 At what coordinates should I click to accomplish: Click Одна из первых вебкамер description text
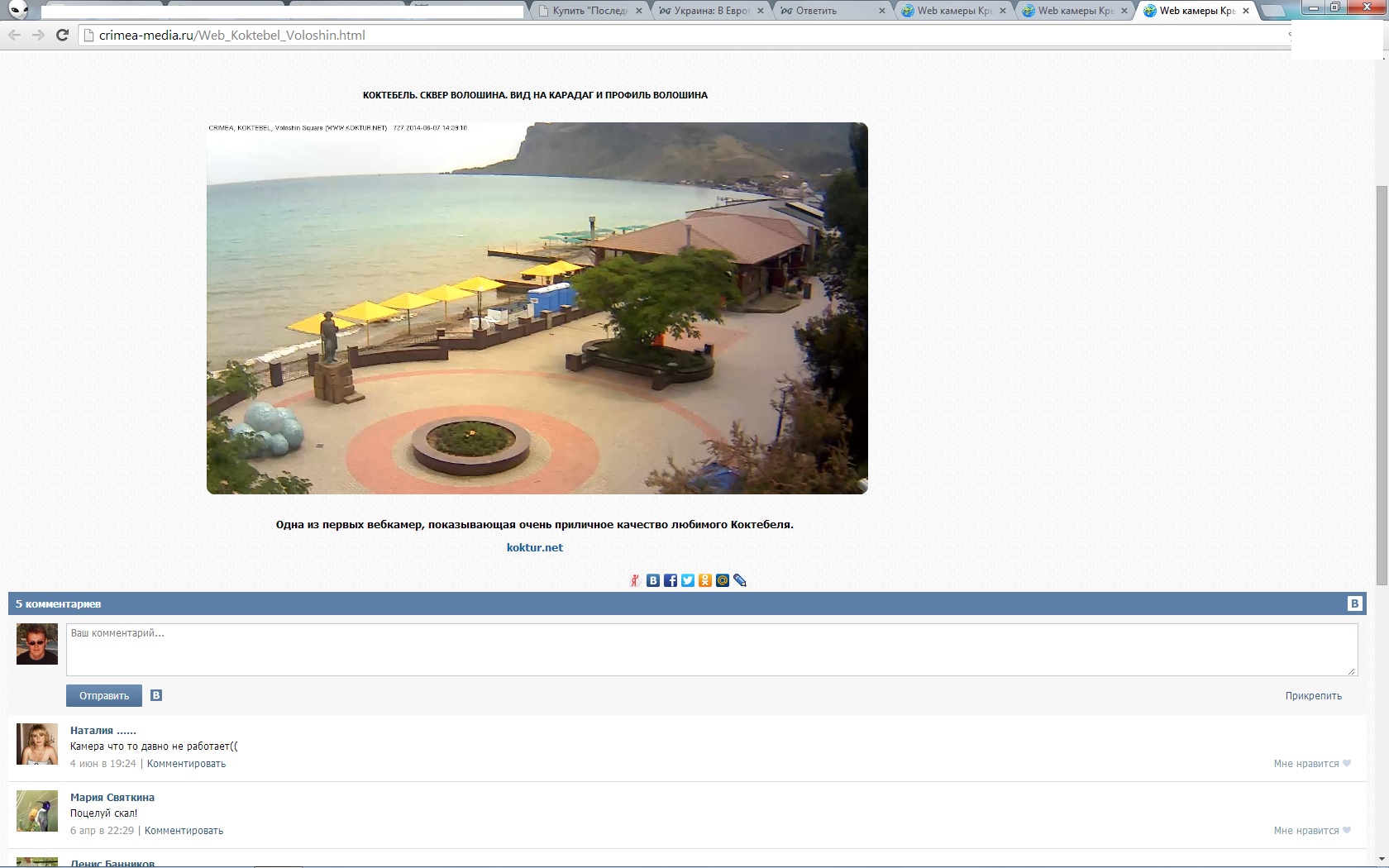(x=535, y=524)
